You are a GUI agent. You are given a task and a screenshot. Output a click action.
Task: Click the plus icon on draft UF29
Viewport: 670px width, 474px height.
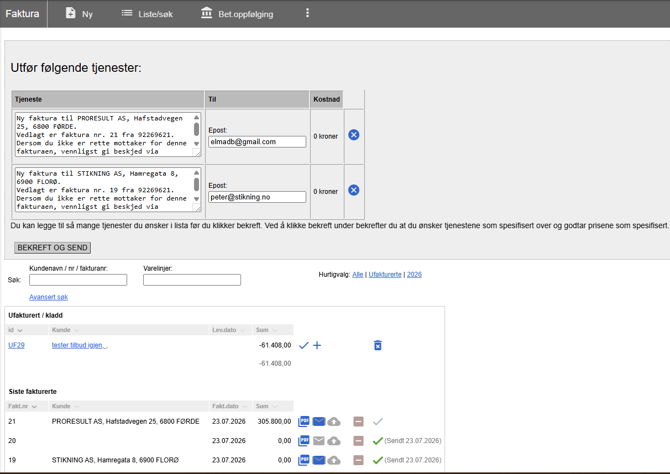[317, 345]
